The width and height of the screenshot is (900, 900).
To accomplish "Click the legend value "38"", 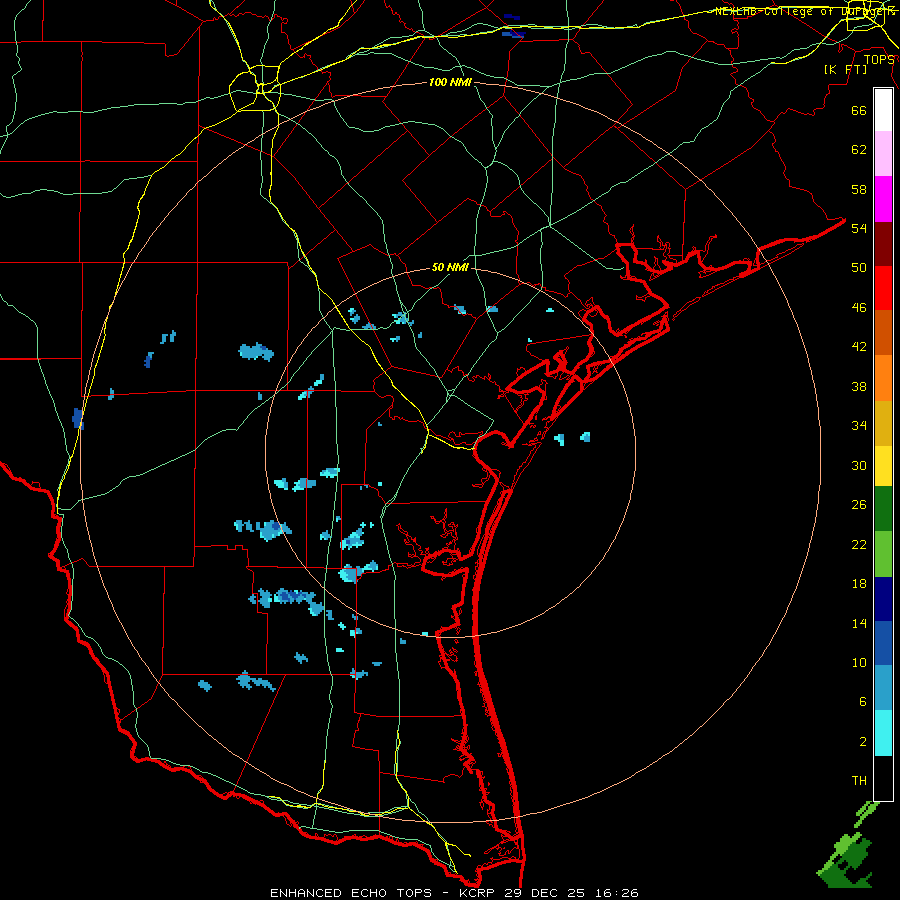I will point(859,386).
